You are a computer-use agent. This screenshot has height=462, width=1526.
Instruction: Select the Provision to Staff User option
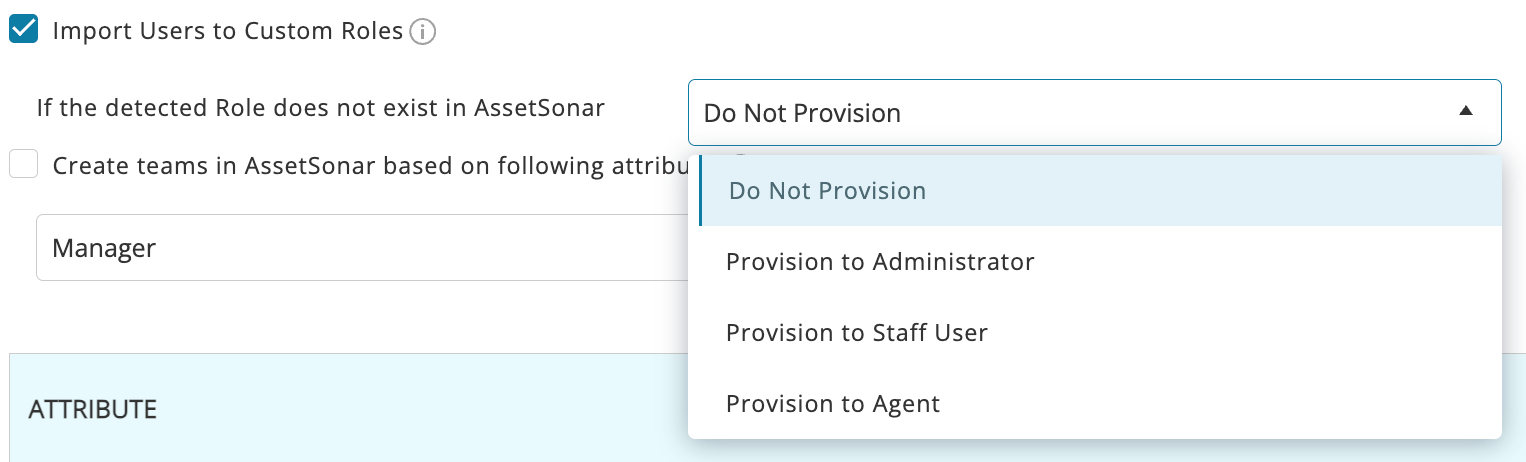pos(857,333)
